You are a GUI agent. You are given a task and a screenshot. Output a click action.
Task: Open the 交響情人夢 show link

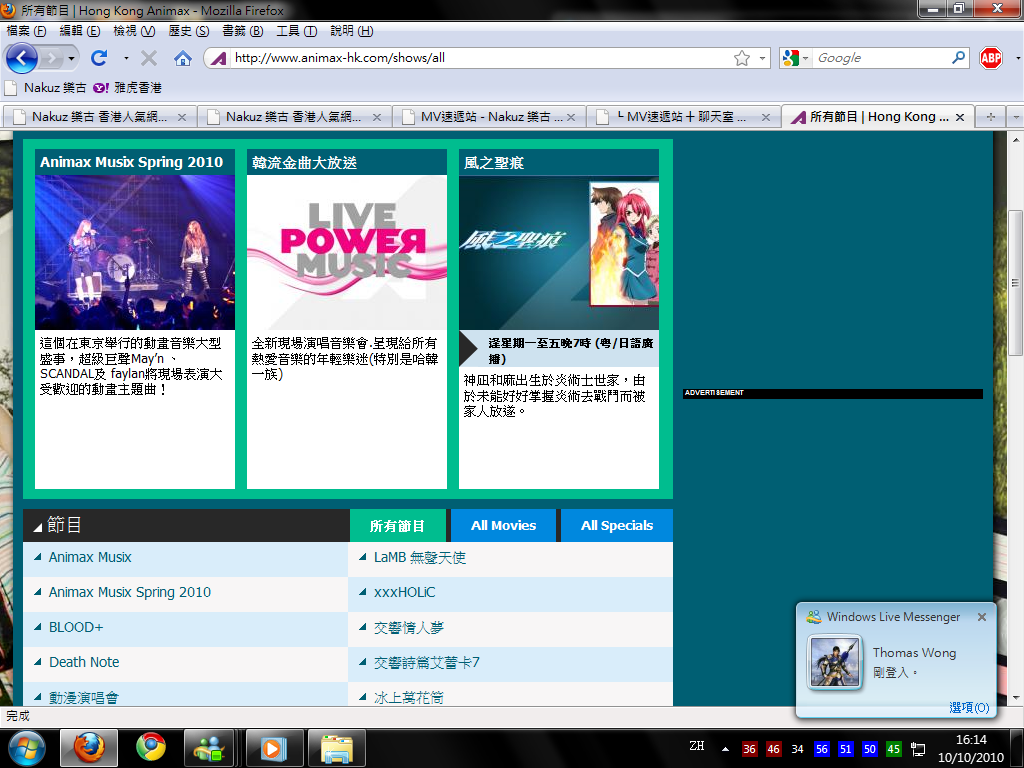click(x=409, y=628)
